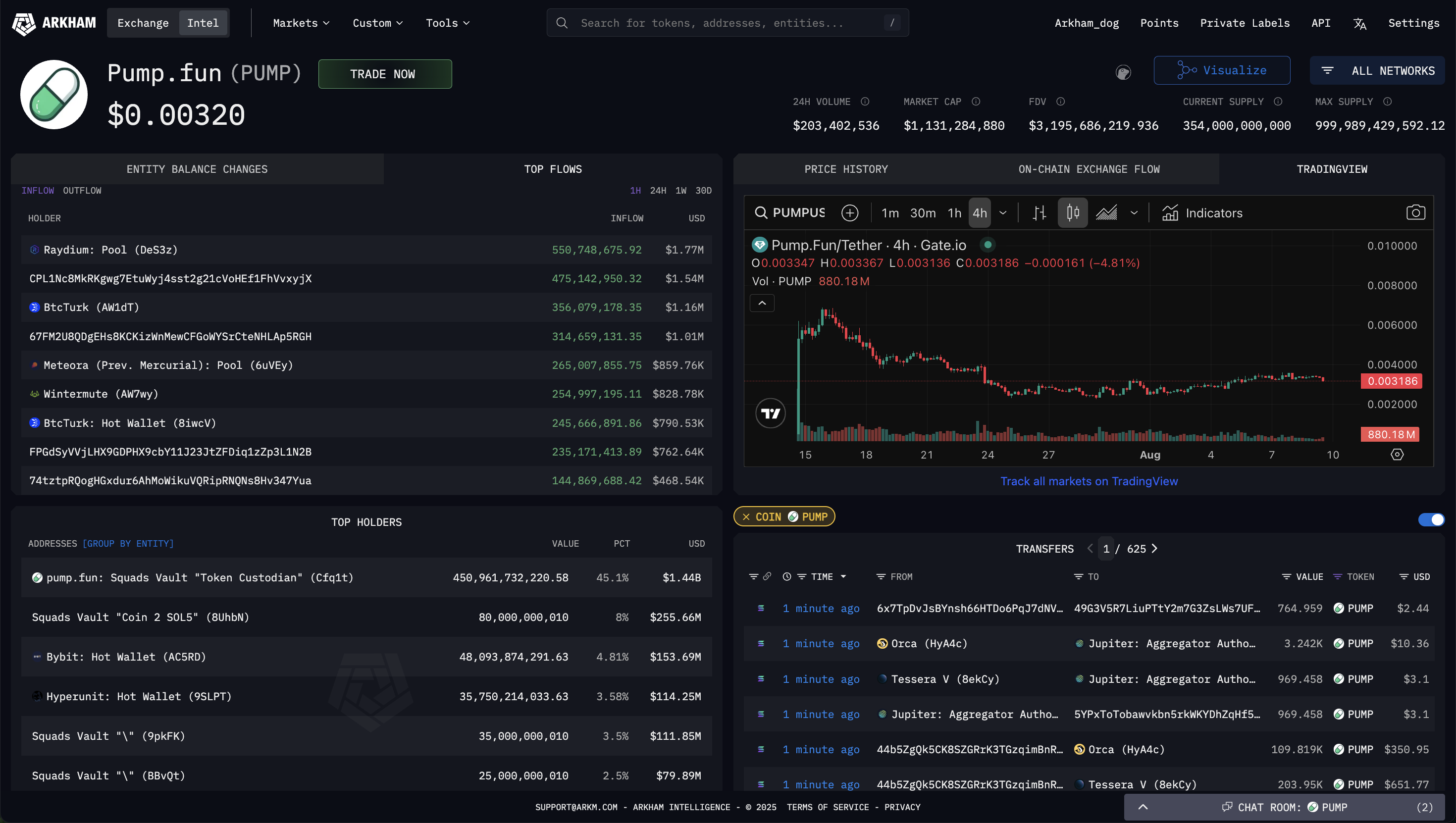
Task: Open the language translation icon
Action: pyautogui.click(x=1360, y=23)
